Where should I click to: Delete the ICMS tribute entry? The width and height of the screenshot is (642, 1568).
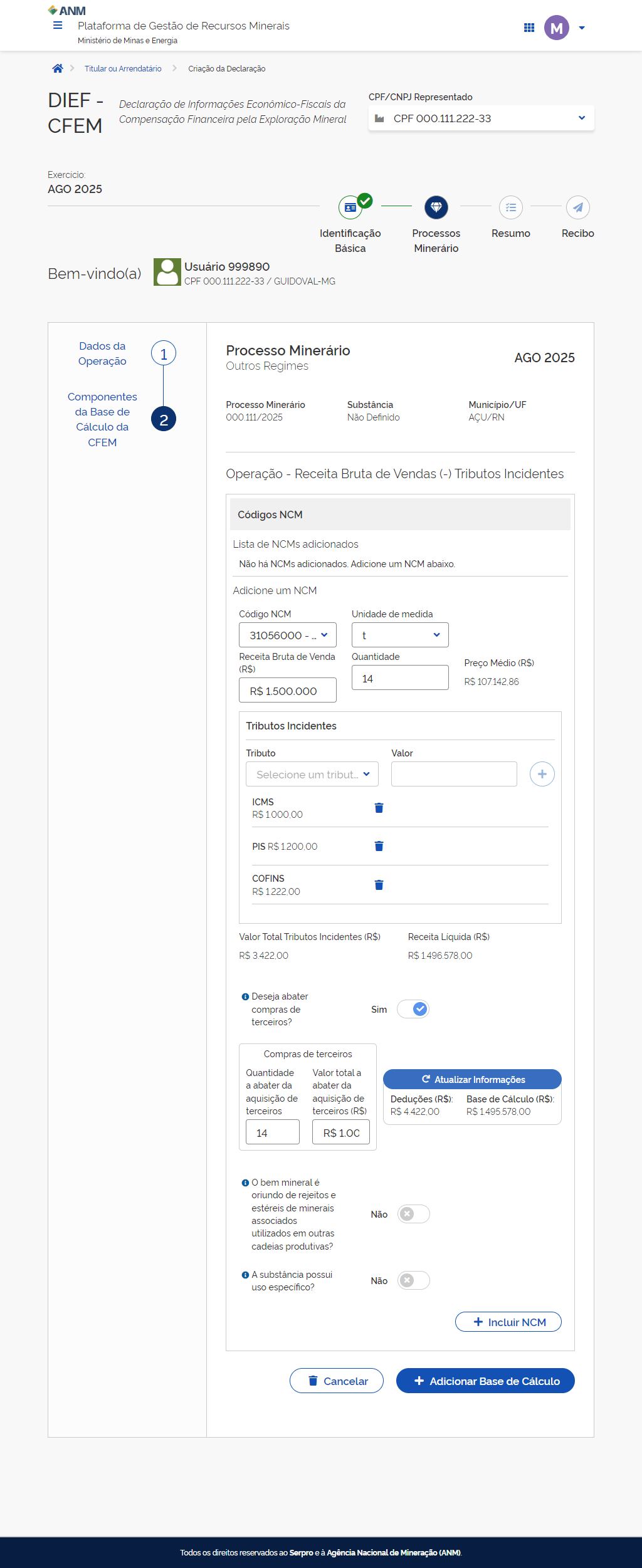[379, 808]
